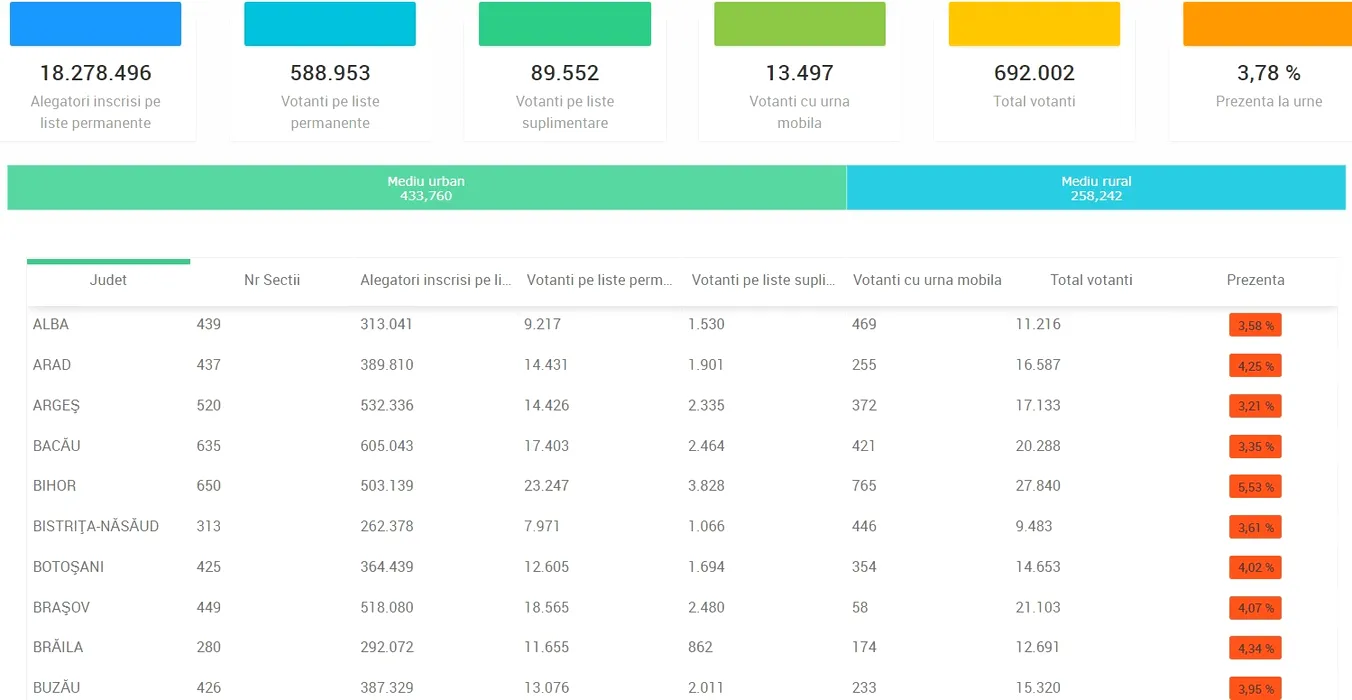This screenshot has width=1352, height=700.
Task: Click the 4,07 % badge for BRAȘOV
Action: pos(1255,608)
